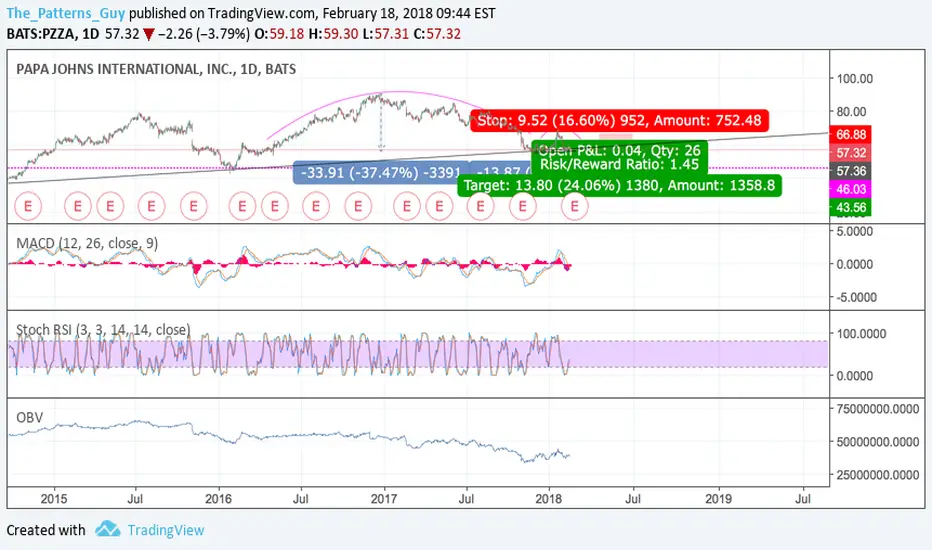Click the Open P&L: 0.04, Qty: 26 label

pyautogui.click(x=619, y=150)
